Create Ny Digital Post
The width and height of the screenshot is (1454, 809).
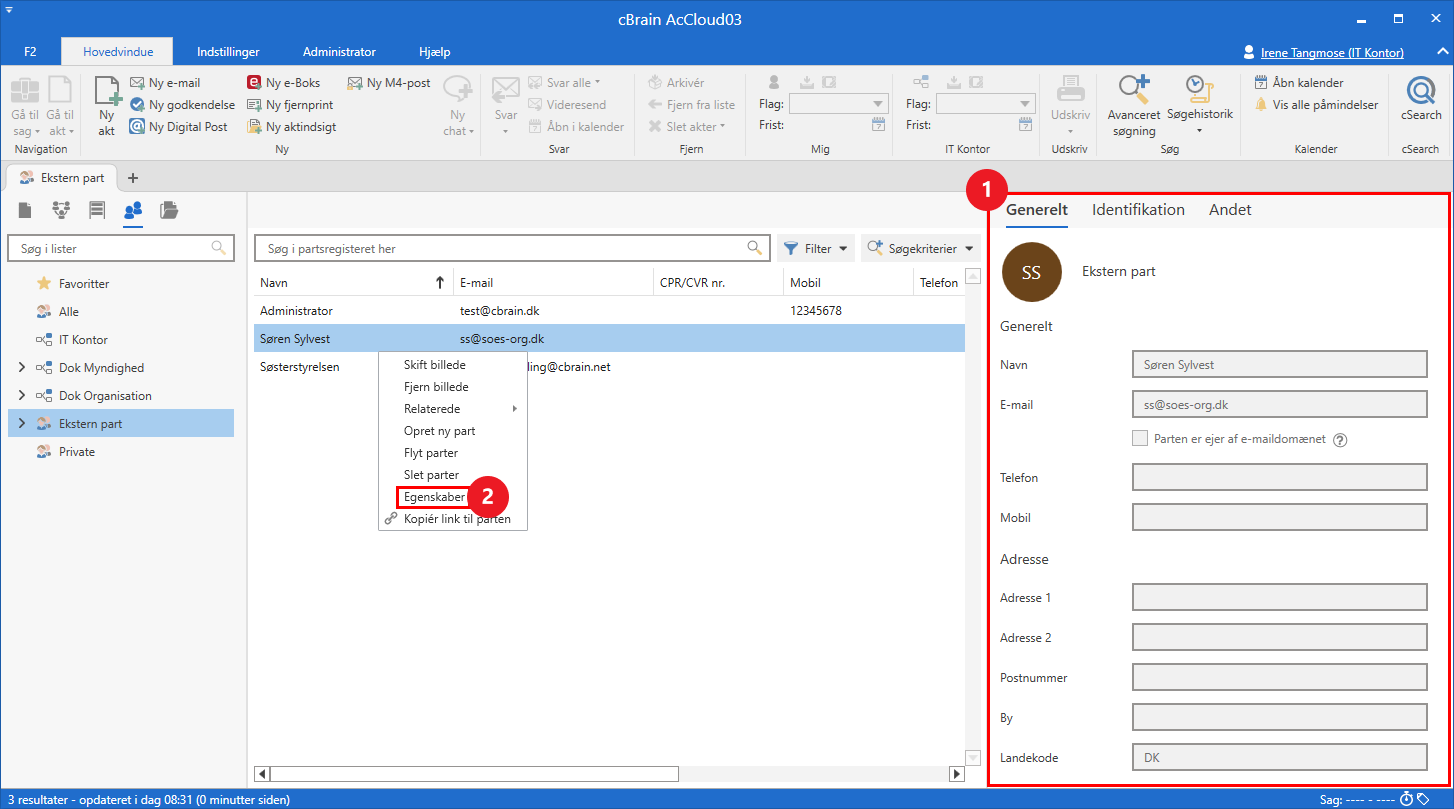(179, 127)
